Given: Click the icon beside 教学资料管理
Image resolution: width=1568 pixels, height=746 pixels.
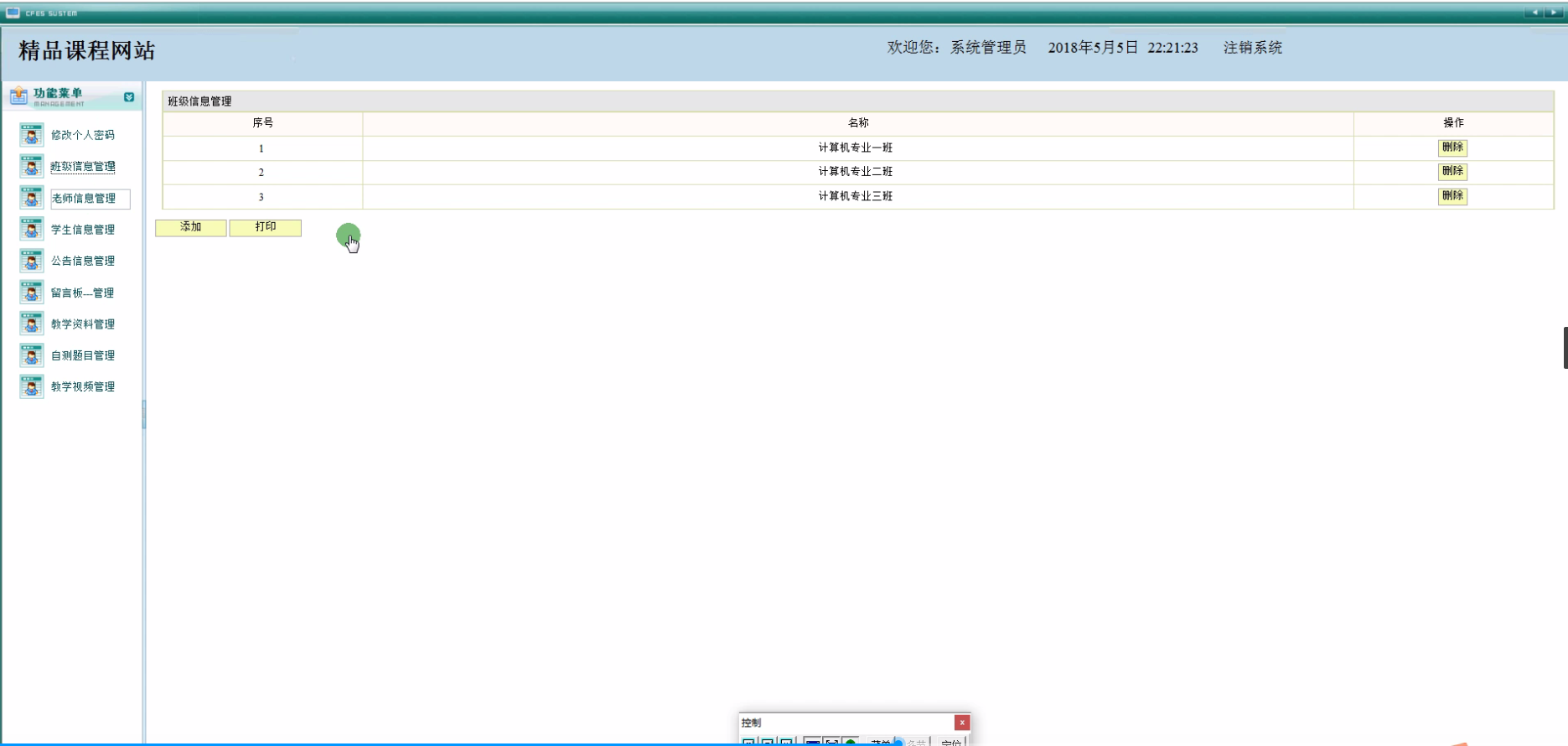Looking at the screenshot, I should (32, 324).
